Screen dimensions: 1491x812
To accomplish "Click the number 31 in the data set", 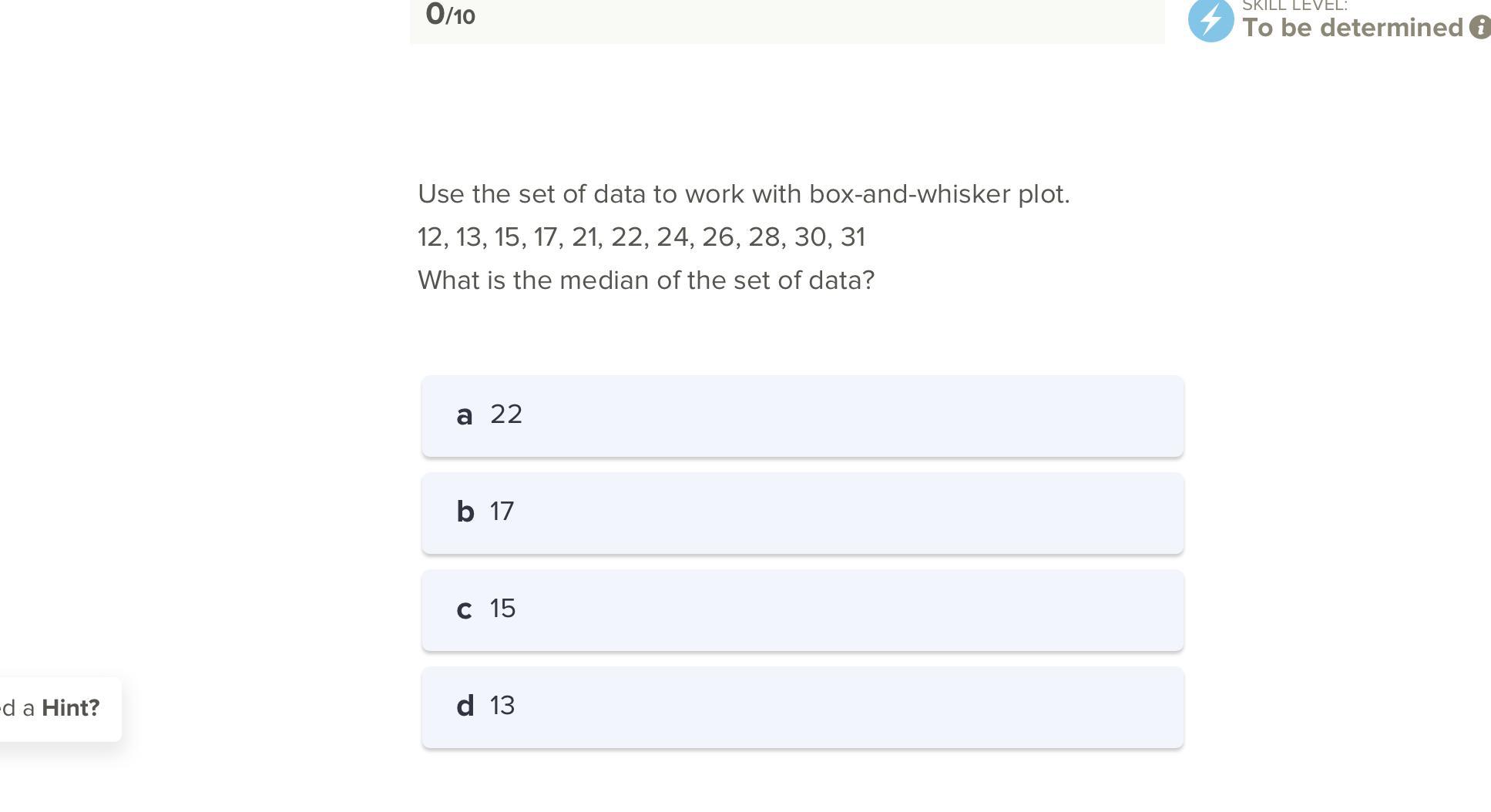I will click(x=853, y=237).
